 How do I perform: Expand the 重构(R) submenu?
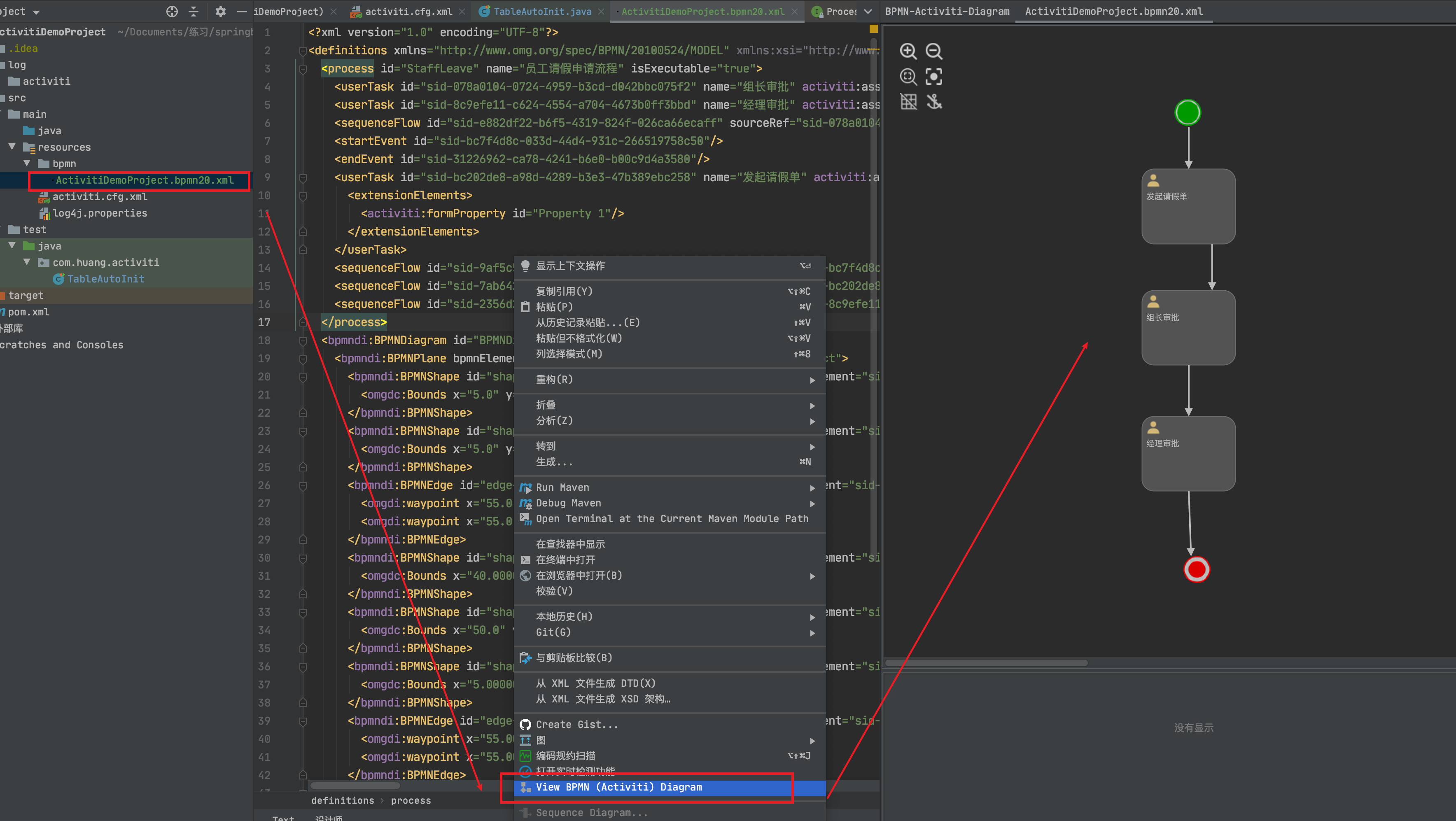pos(670,380)
